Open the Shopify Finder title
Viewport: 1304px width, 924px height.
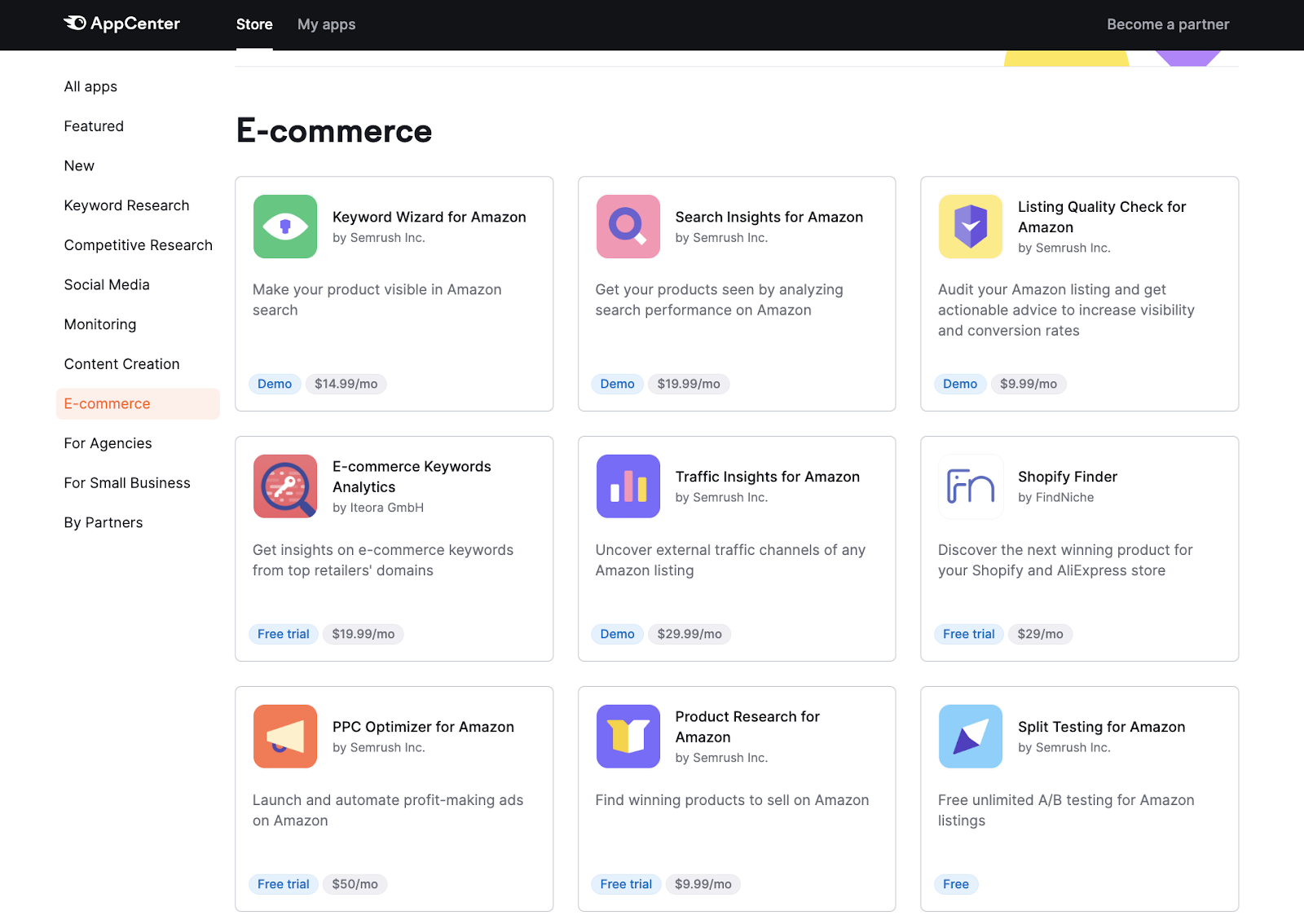pos(1067,477)
